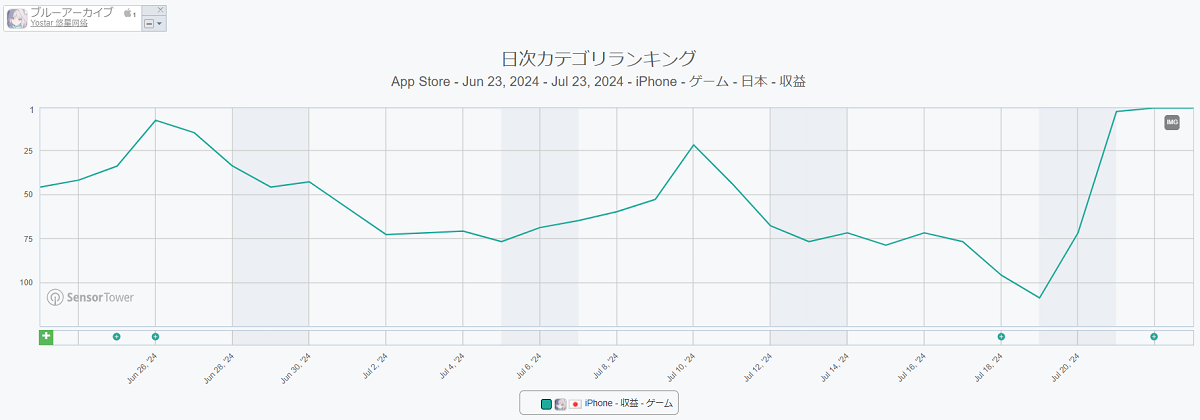Open the first event marker on the timeline
The width and height of the screenshot is (1200, 420).
[x=117, y=337]
